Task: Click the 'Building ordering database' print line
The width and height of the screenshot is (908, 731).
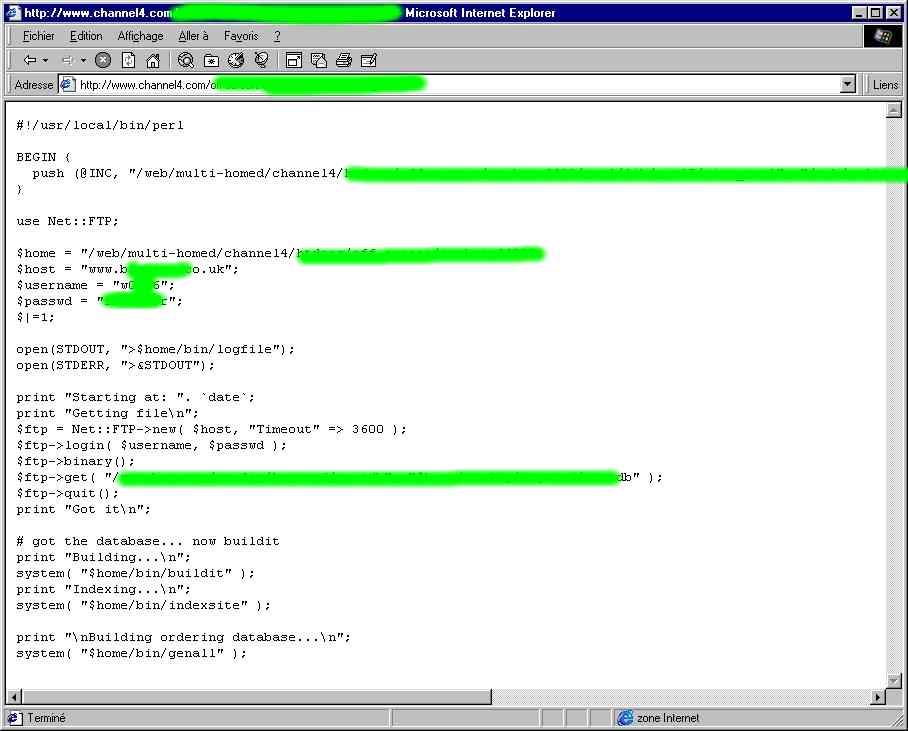Action: [184, 637]
